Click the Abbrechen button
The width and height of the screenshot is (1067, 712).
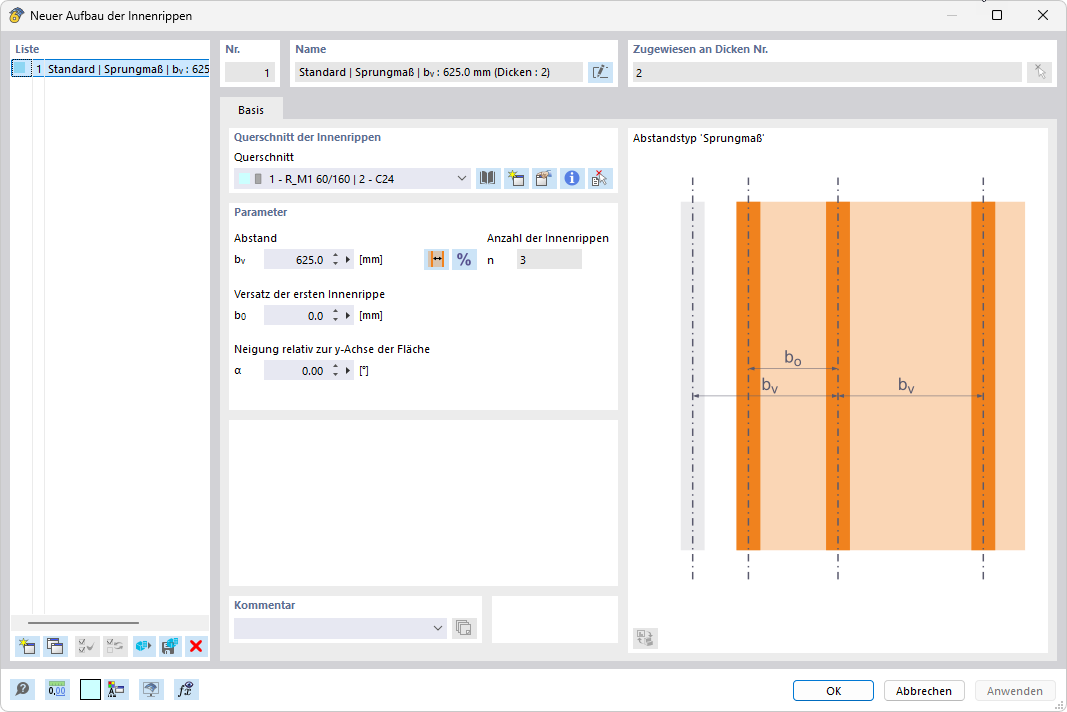(923, 690)
